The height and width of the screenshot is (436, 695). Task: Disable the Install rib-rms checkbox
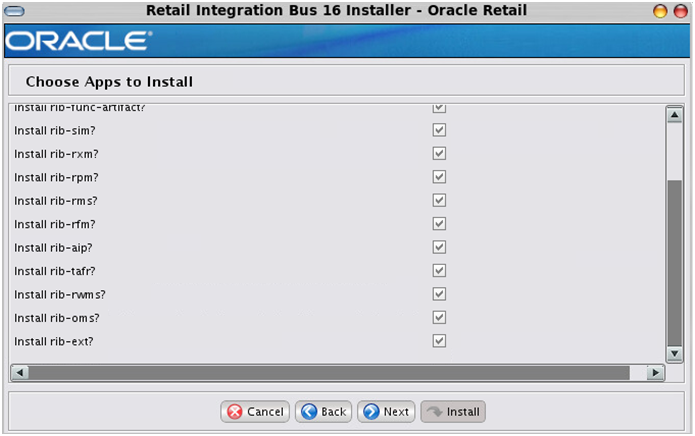(439, 201)
